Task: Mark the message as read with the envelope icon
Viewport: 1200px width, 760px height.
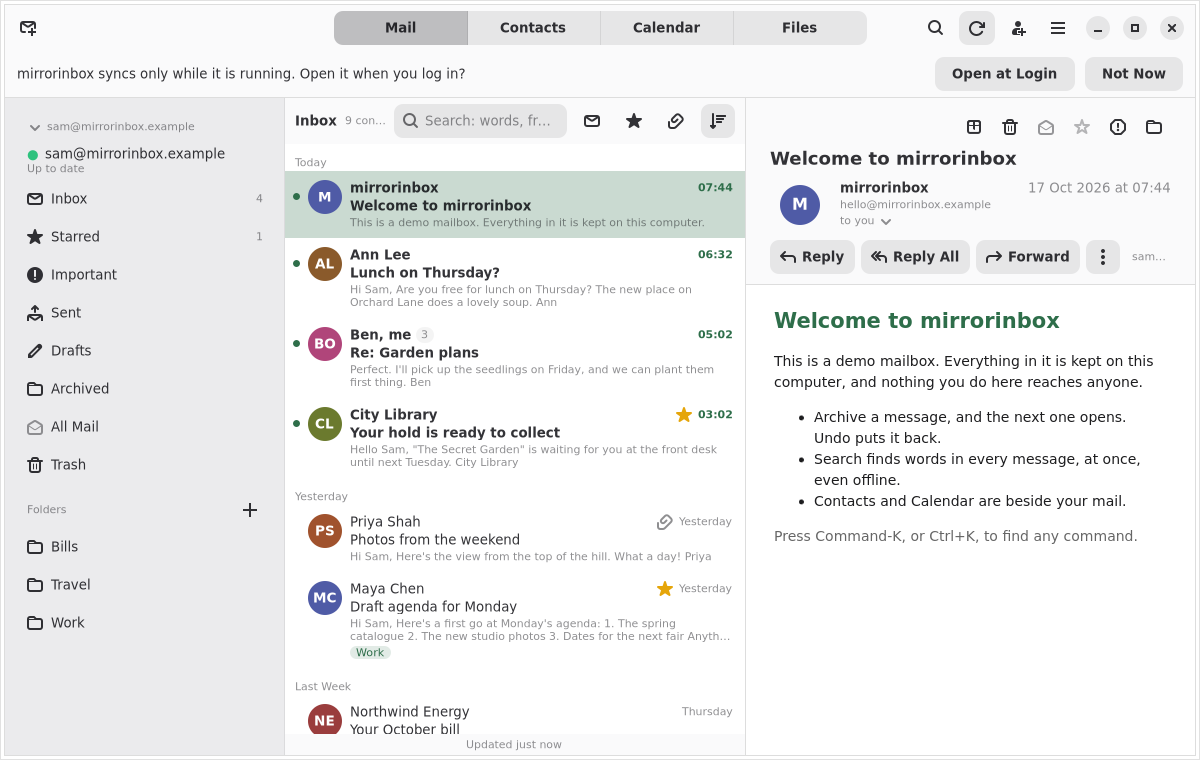Action: (1046, 127)
